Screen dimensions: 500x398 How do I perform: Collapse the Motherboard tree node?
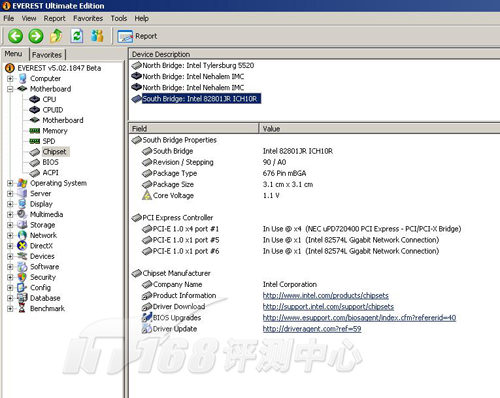pos(10,89)
